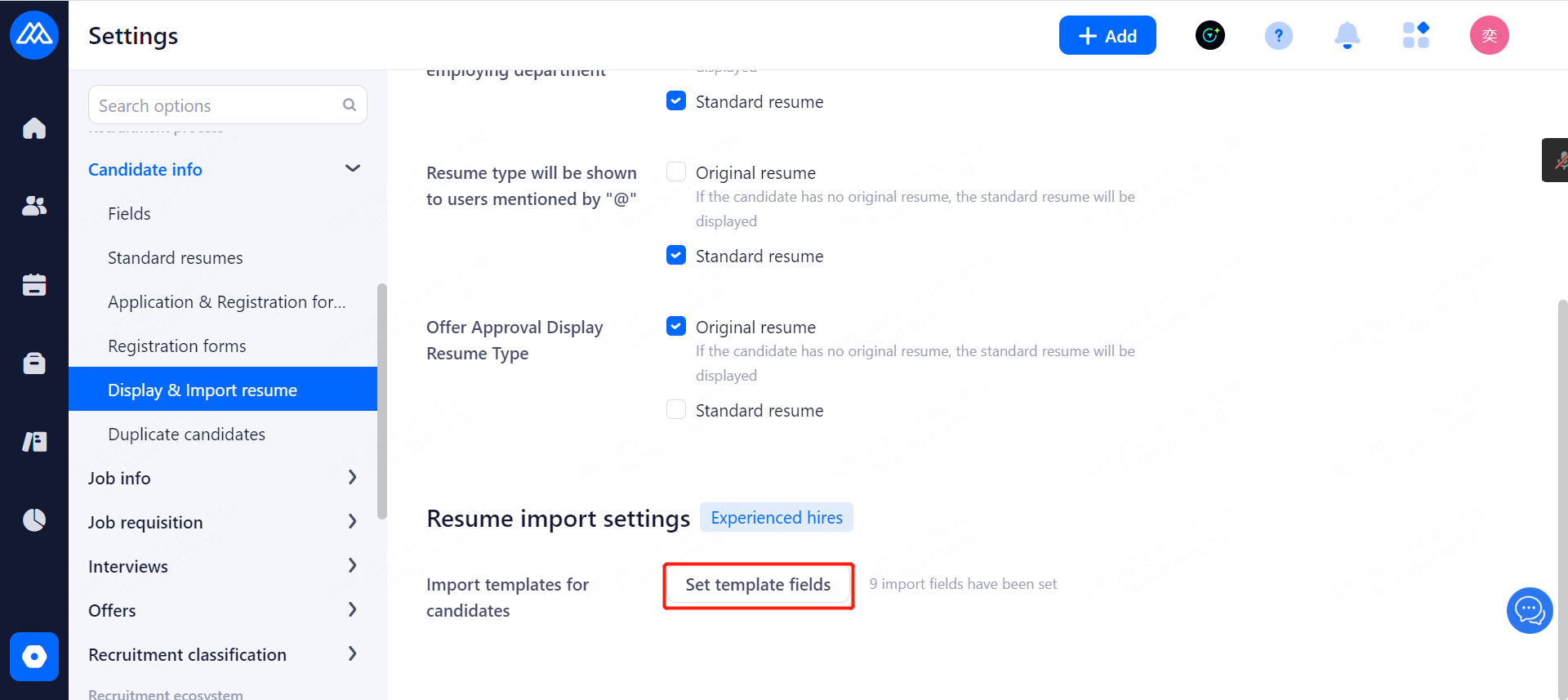Expand the Job info section
This screenshot has height=700, width=1568.
coord(352,478)
